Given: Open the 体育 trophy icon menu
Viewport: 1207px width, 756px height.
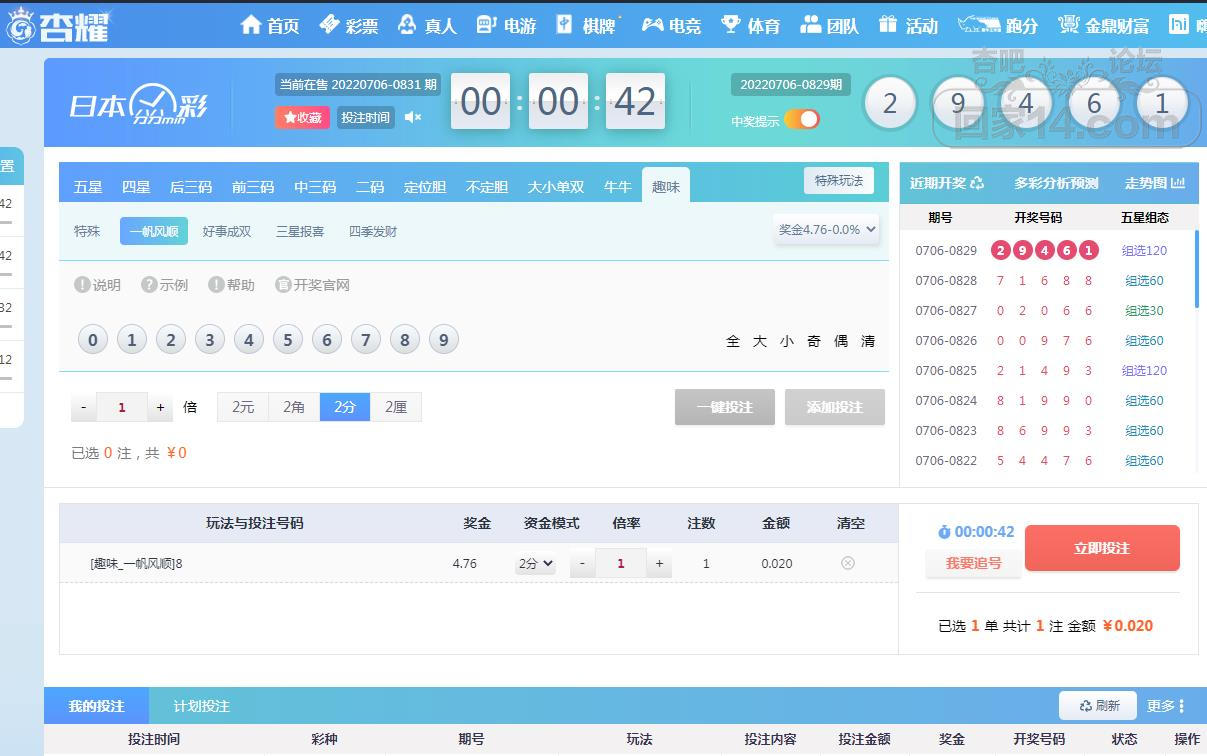Looking at the screenshot, I should (731, 25).
